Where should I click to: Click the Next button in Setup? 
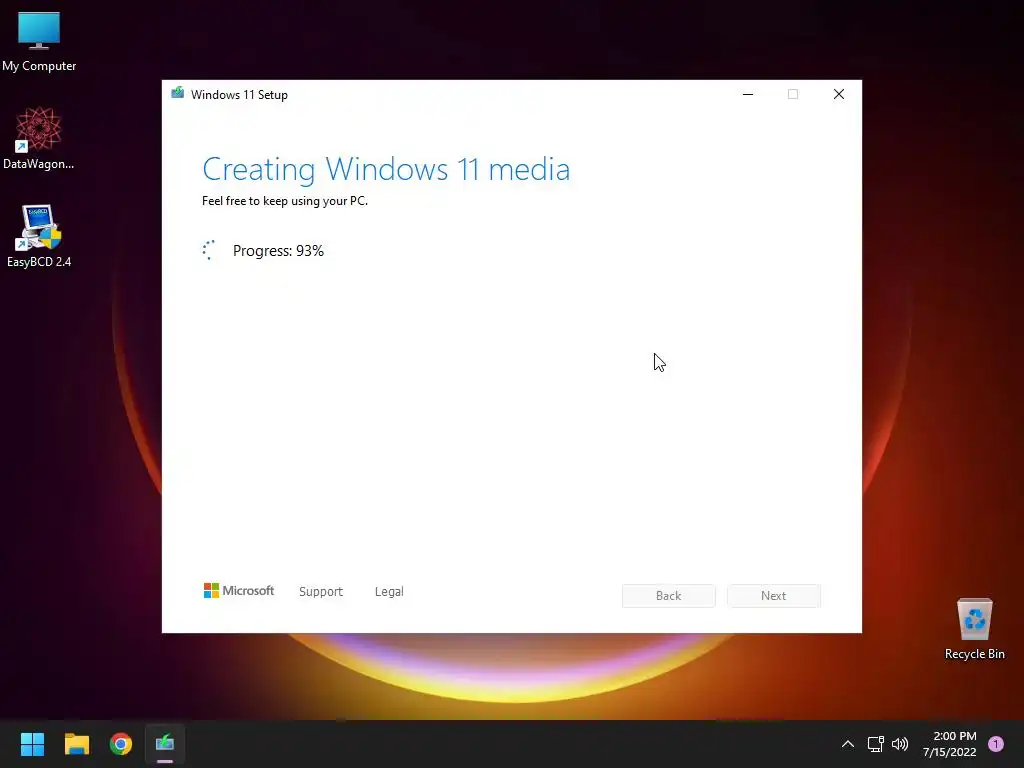tap(774, 596)
